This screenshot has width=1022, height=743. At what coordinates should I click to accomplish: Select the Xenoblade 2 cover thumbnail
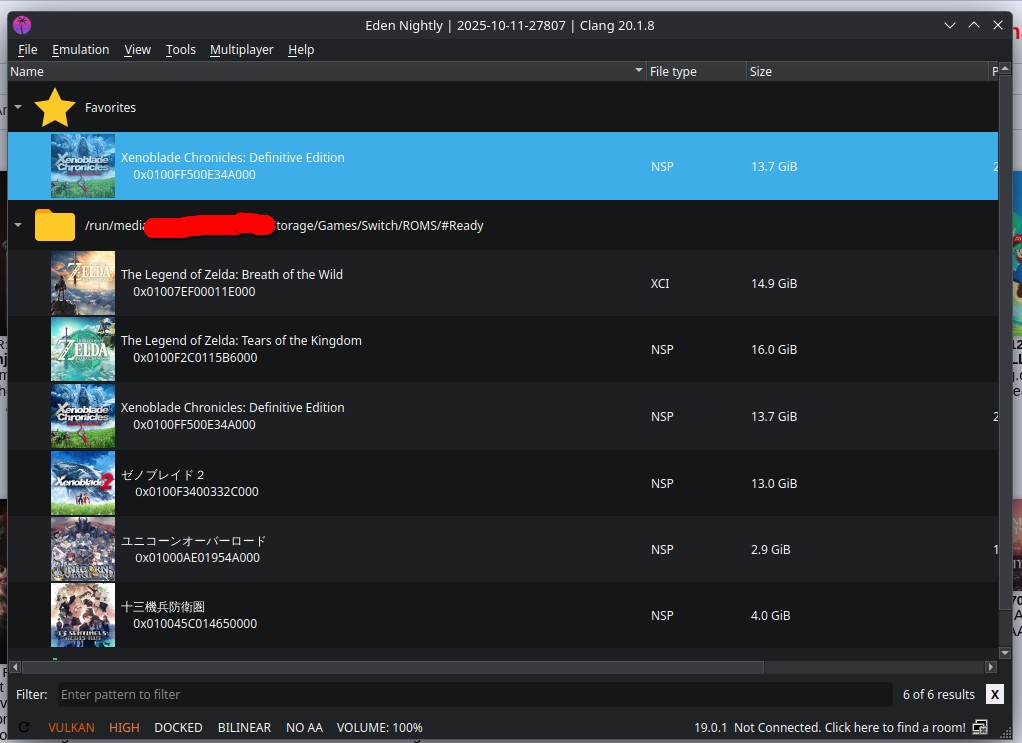tap(83, 483)
